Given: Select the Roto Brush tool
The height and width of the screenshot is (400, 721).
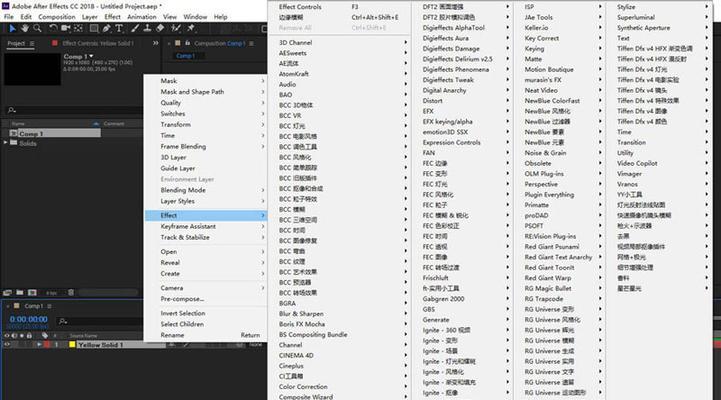Looking at the screenshot, I should (x=176, y=29).
